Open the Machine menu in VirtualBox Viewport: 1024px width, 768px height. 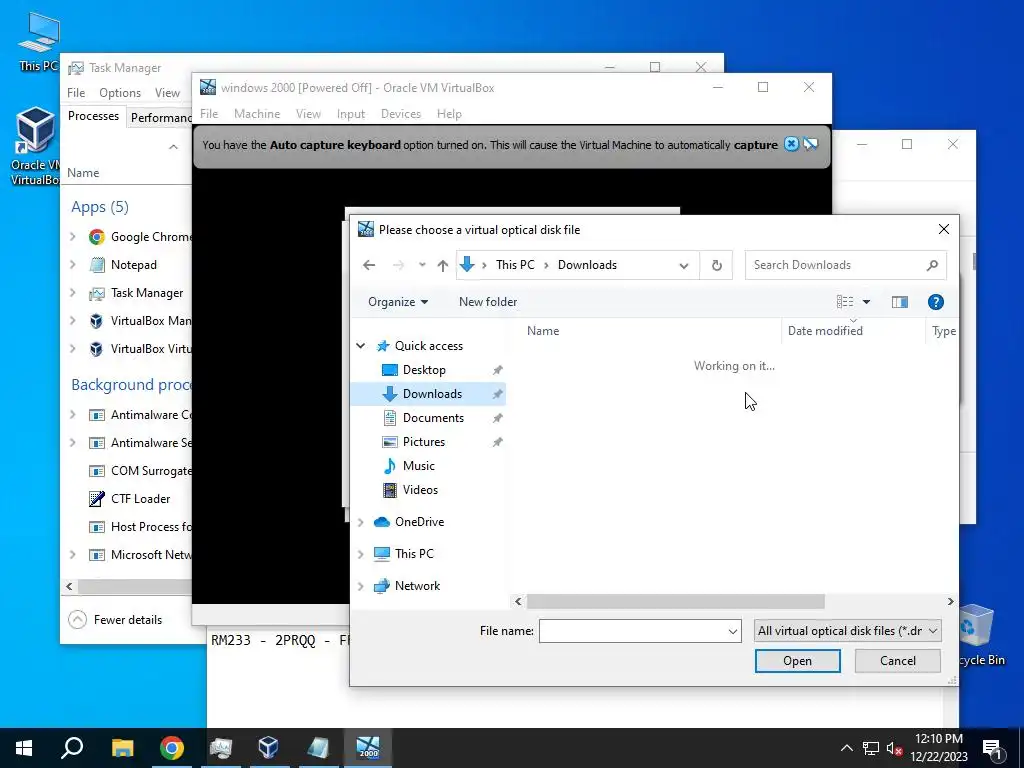(x=257, y=114)
